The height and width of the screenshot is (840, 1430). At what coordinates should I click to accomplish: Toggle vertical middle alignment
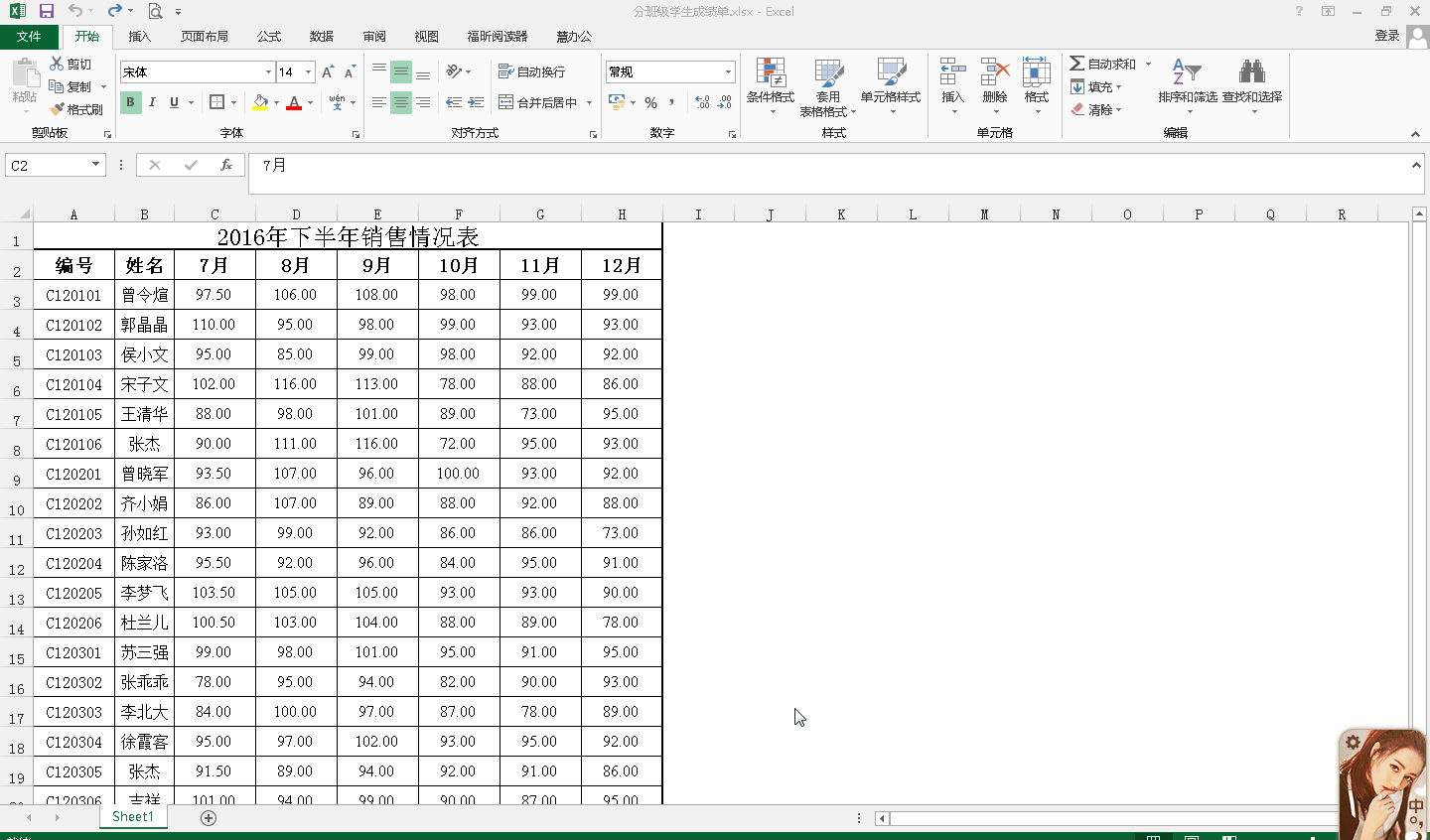401,71
